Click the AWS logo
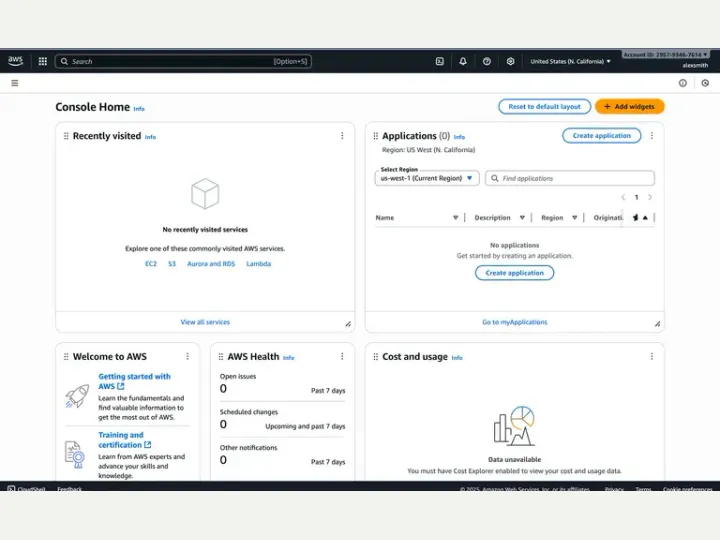Viewport: 720px width, 540px height. tap(15, 61)
